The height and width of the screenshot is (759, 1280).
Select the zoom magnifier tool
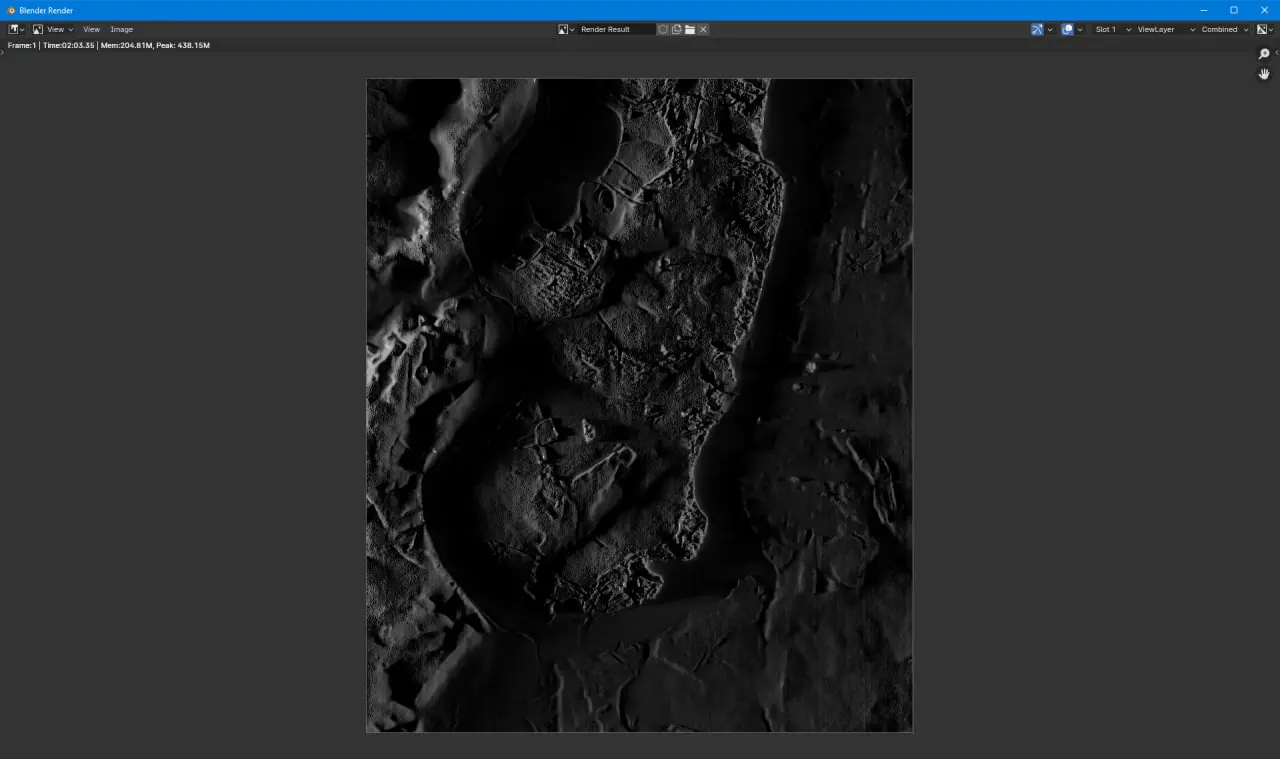(1264, 54)
